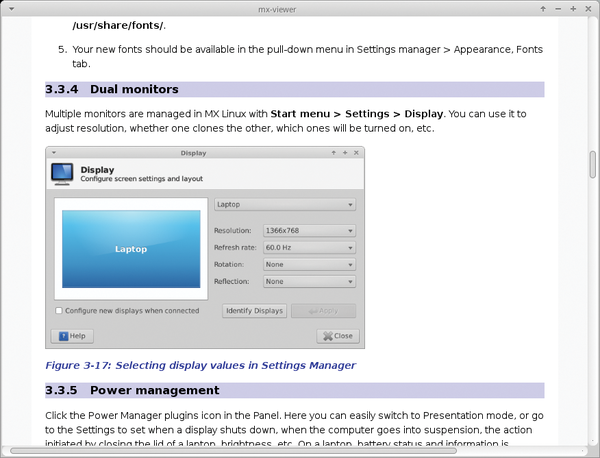
Task: Click the 3.3.5 Power management heading
Action: coord(295,390)
